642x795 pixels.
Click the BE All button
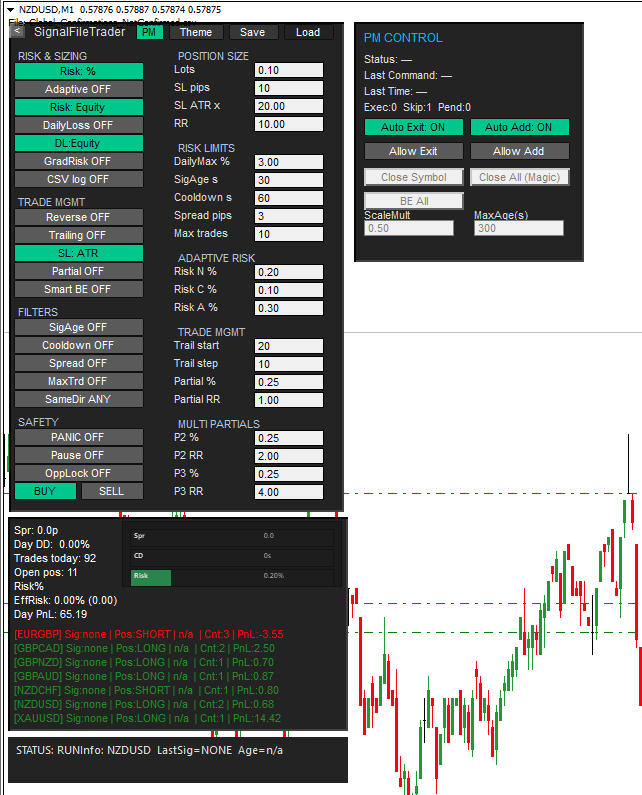[414, 201]
